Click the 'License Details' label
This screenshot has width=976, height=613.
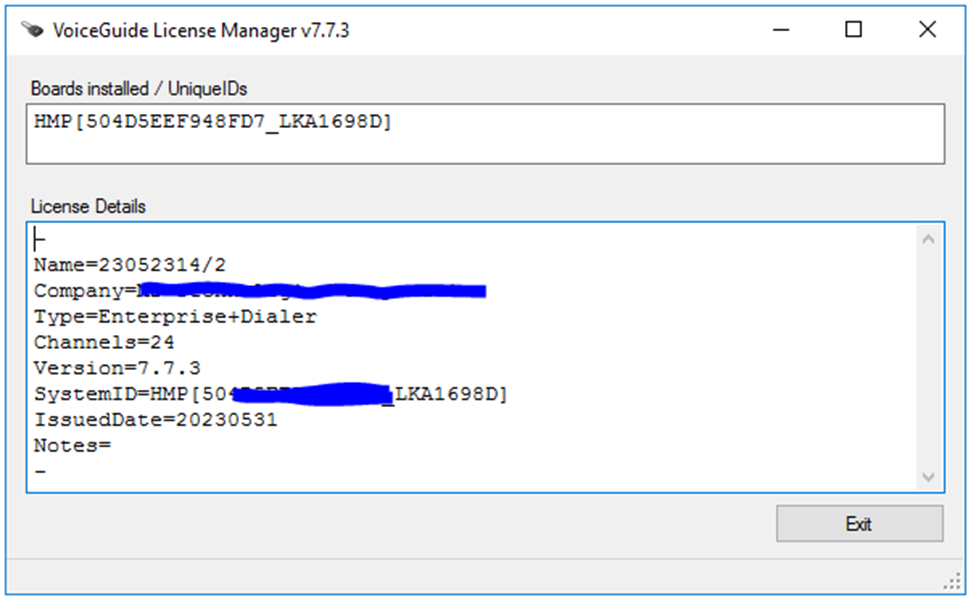pos(88,207)
